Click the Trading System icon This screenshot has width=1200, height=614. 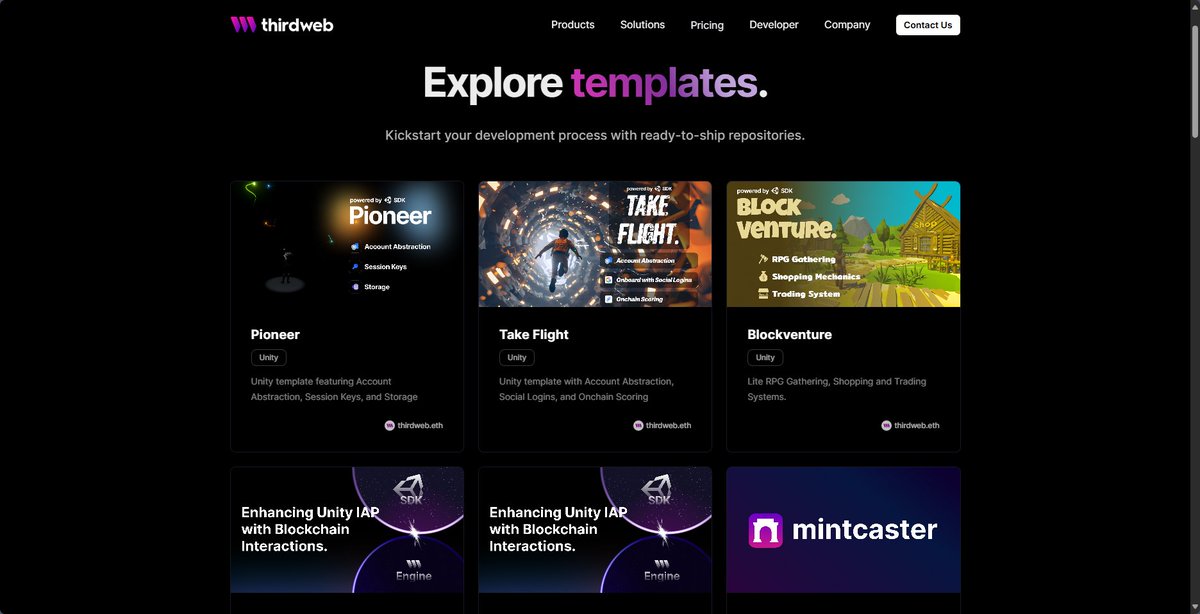pyautogui.click(x=763, y=294)
